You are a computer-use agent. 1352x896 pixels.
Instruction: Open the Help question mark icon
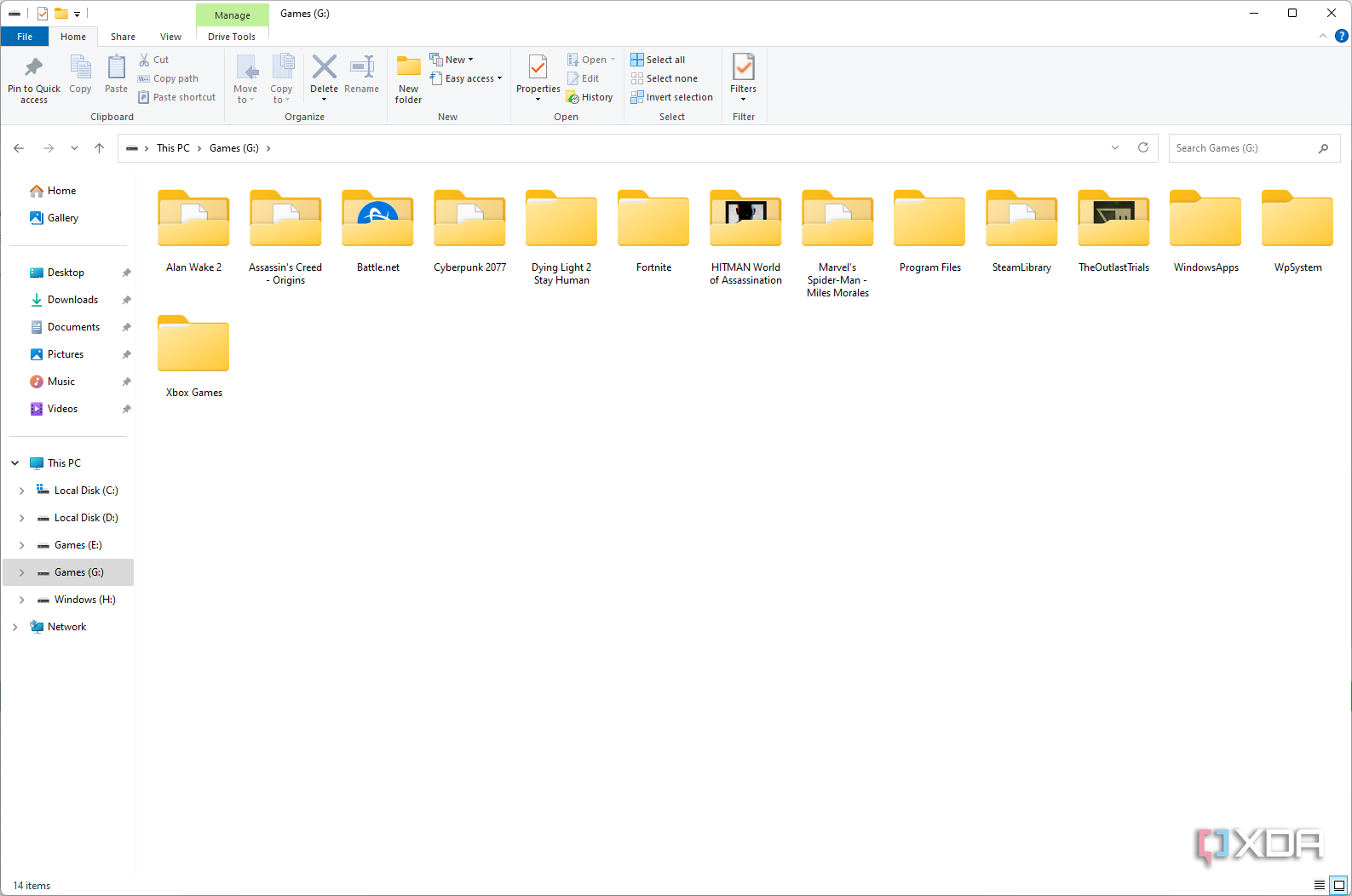pos(1341,36)
